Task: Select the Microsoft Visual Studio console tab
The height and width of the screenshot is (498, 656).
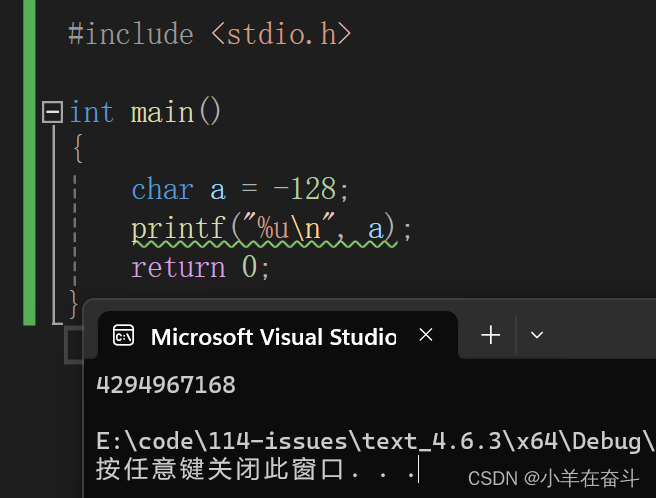Action: point(273,337)
